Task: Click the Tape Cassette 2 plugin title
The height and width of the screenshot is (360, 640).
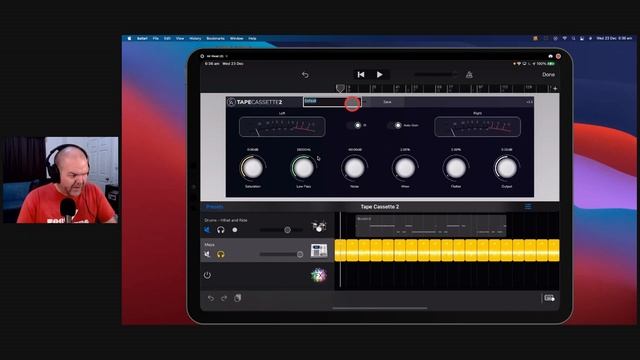Action: 380,207
